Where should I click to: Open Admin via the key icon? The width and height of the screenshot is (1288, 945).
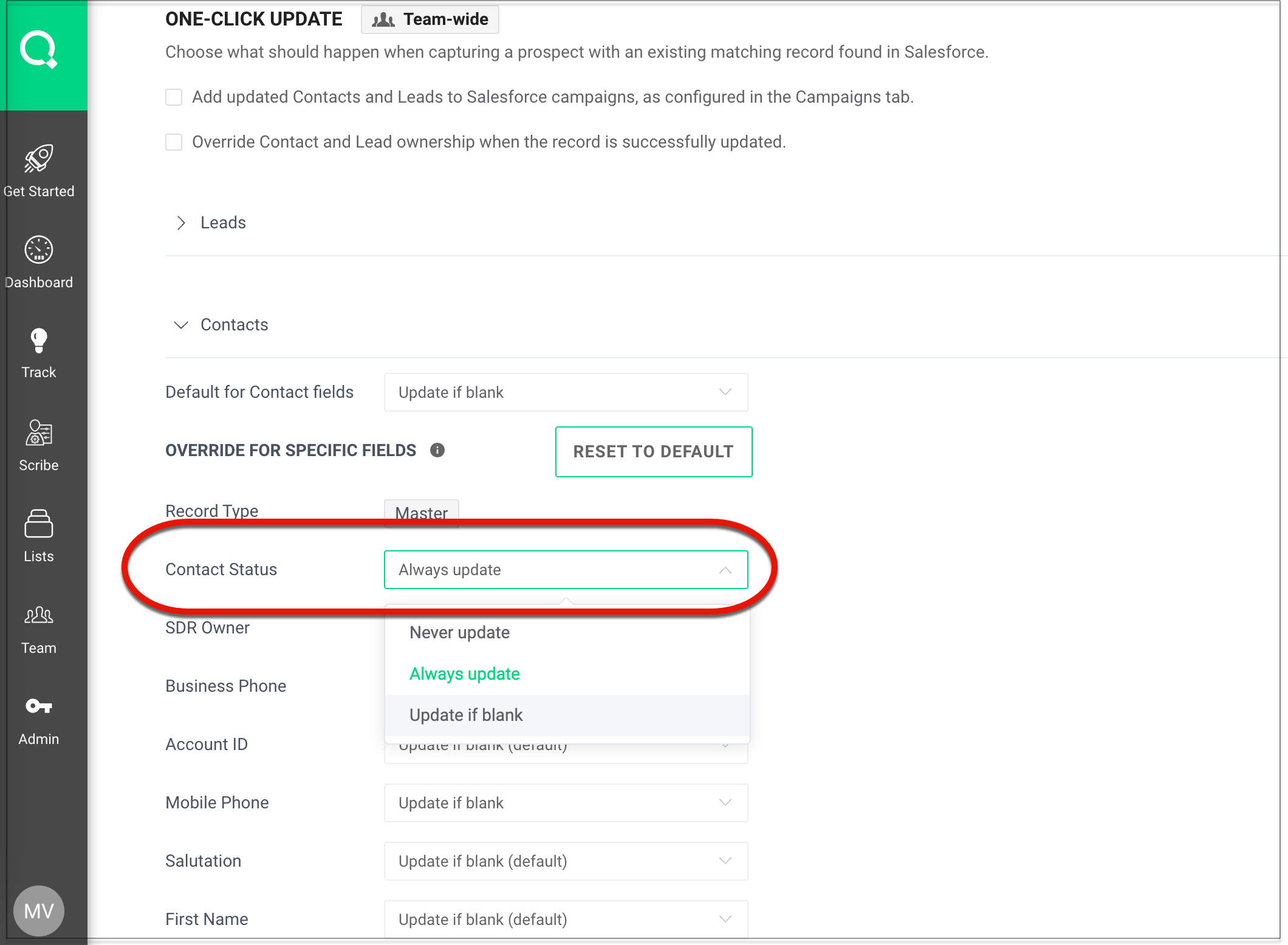pos(38,706)
